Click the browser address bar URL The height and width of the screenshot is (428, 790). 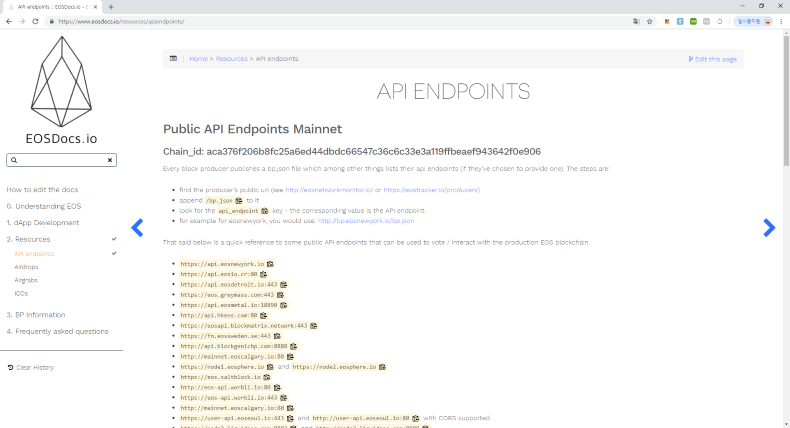[121, 21]
